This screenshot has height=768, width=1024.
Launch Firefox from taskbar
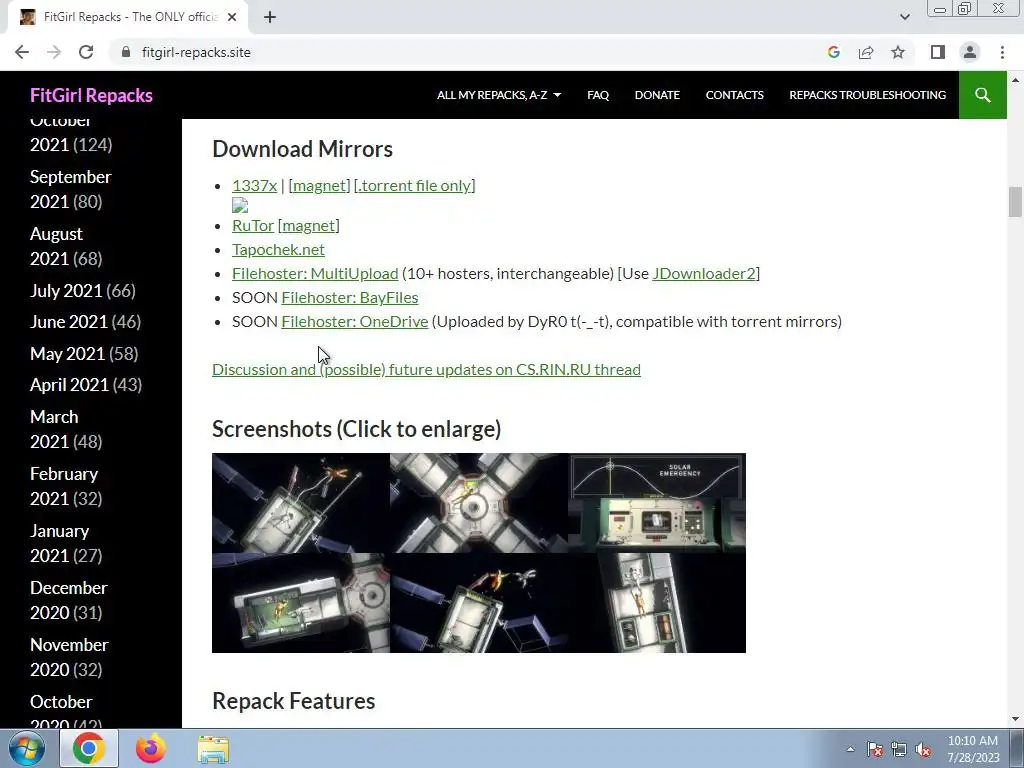coord(151,748)
